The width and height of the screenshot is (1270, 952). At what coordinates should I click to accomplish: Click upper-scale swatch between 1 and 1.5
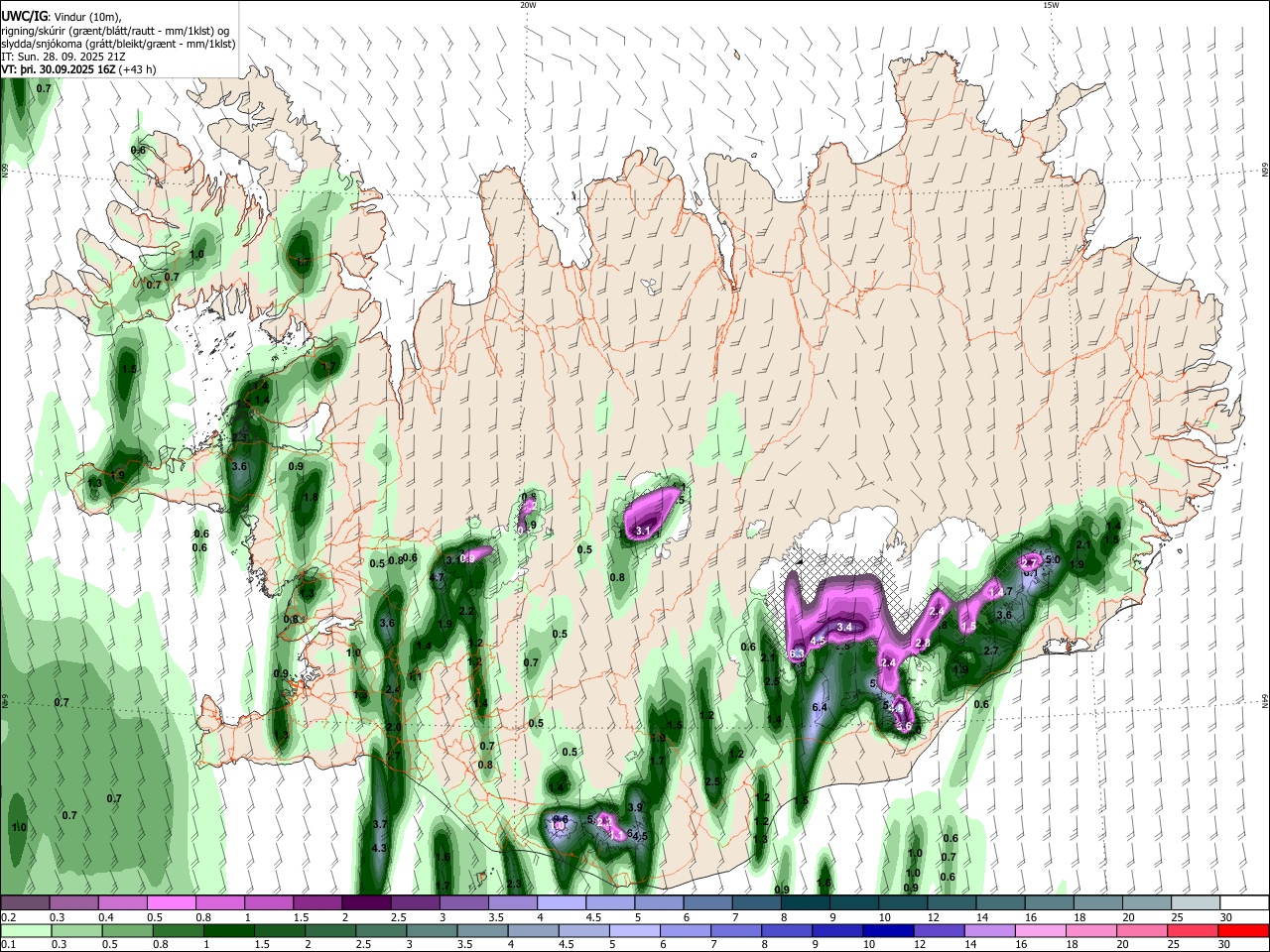click(x=269, y=902)
